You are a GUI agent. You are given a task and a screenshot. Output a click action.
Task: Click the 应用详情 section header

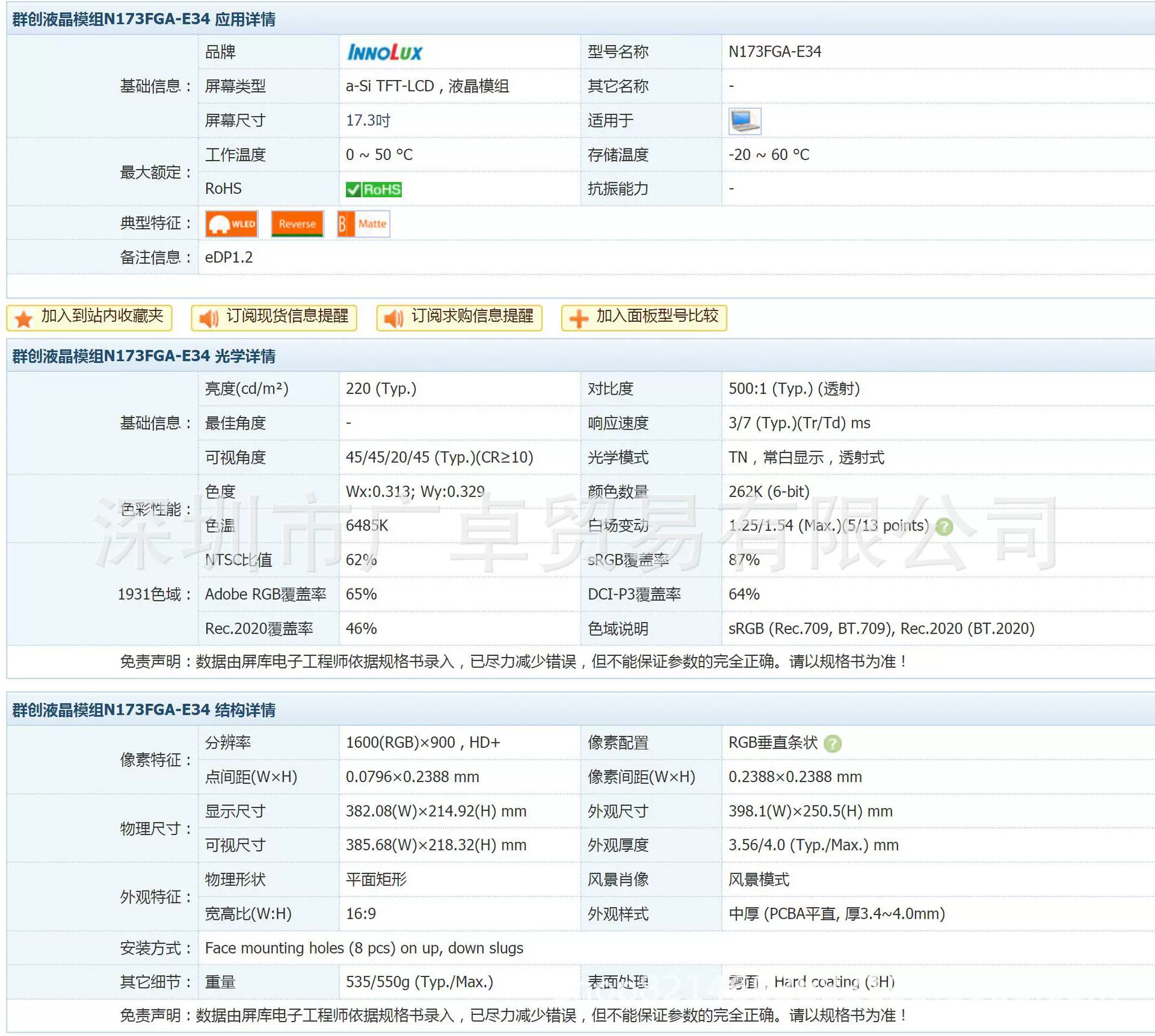click(x=144, y=19)
